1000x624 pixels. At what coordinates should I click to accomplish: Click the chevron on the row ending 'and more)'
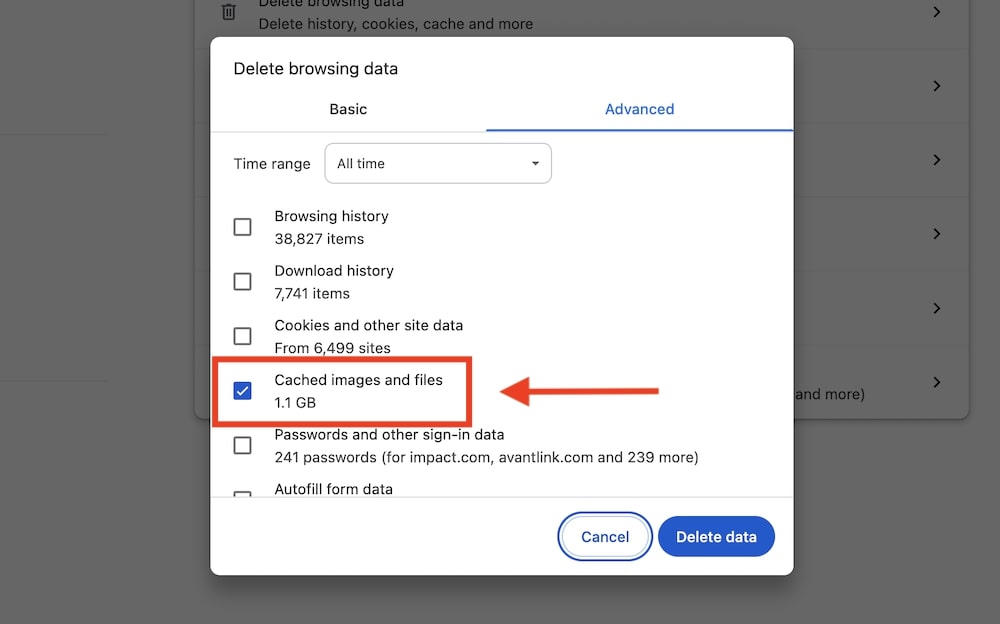click(x=937, y=382)
